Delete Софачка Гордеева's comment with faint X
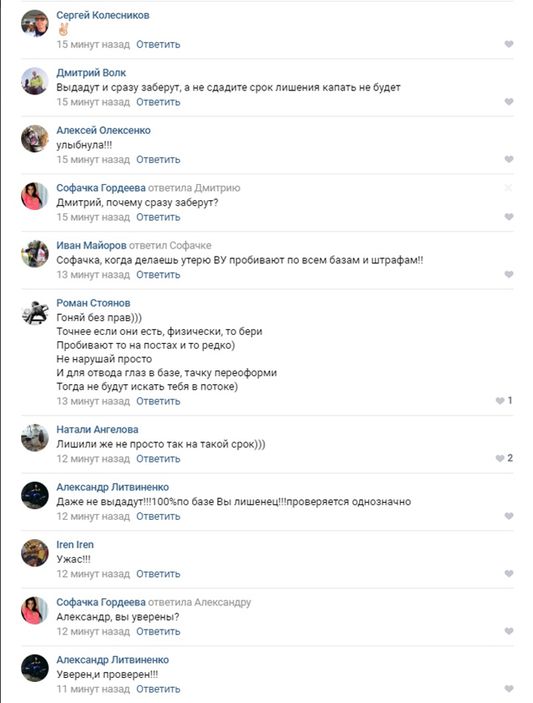The width and height of the screenshot is (533, 703). [508, 188]
